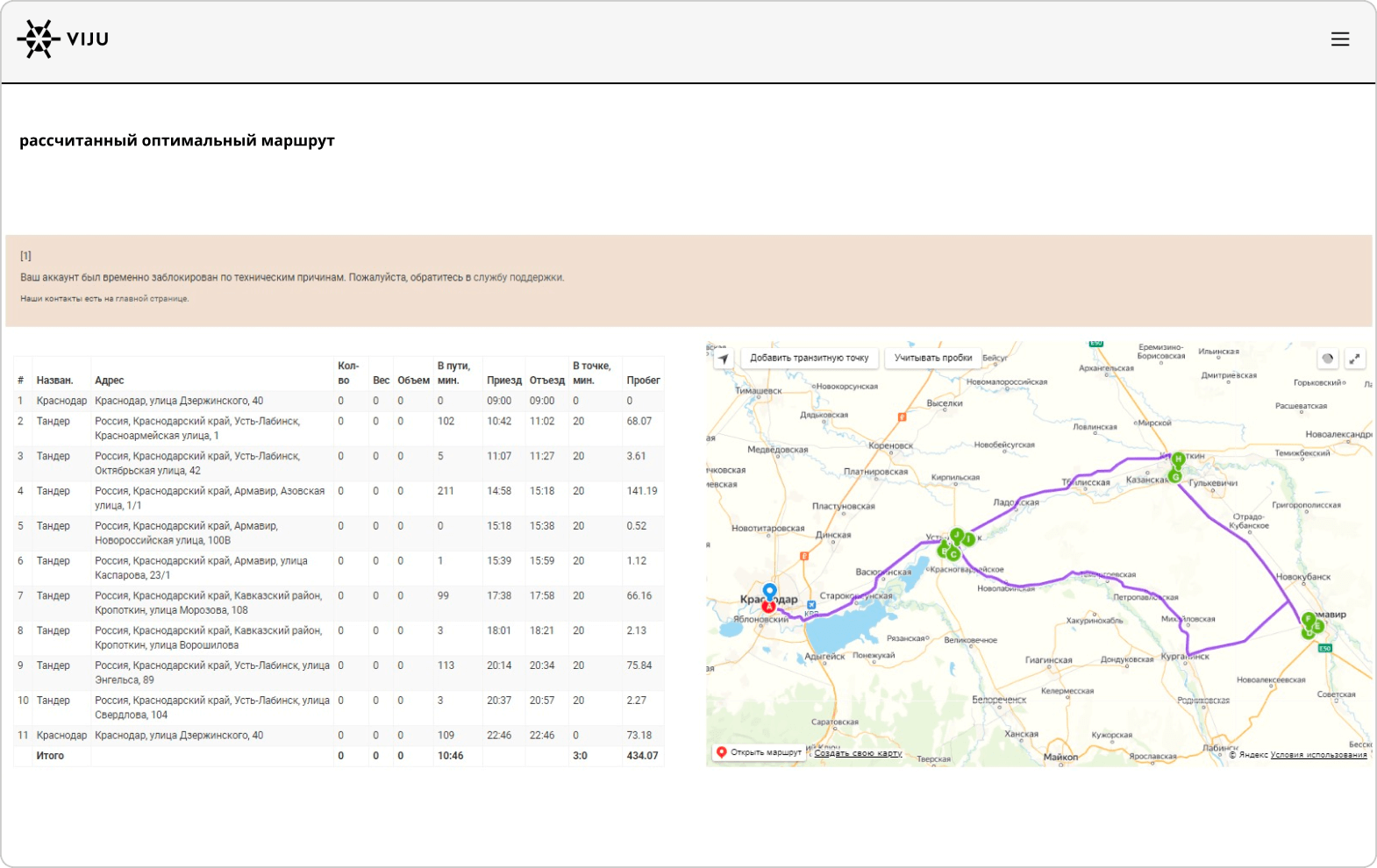
Task: Click the VIJU logo
Action: tap(63, 39)
